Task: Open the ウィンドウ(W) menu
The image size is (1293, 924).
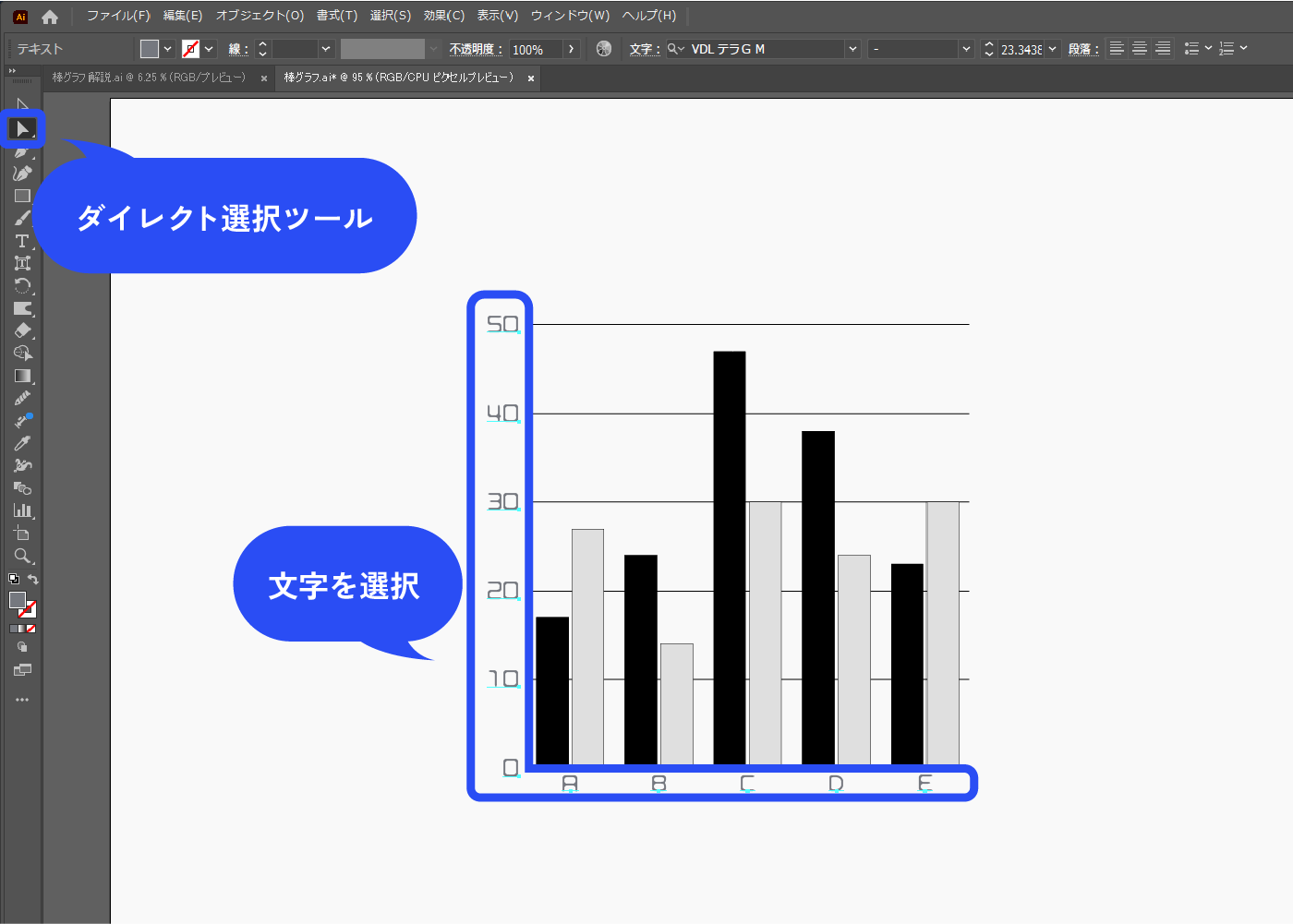Action: [570, 16]
